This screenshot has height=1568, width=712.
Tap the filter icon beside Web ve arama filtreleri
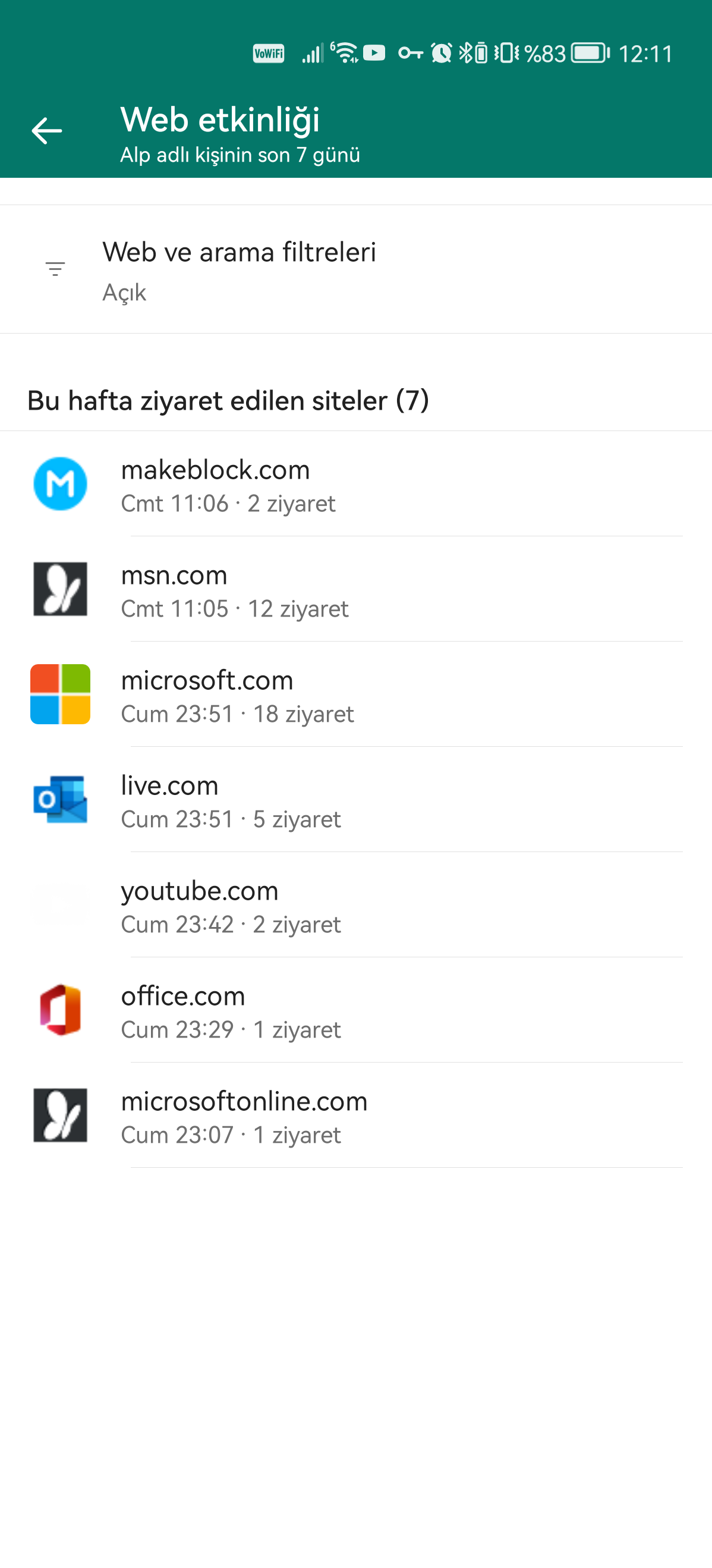[x=55, y=268]
